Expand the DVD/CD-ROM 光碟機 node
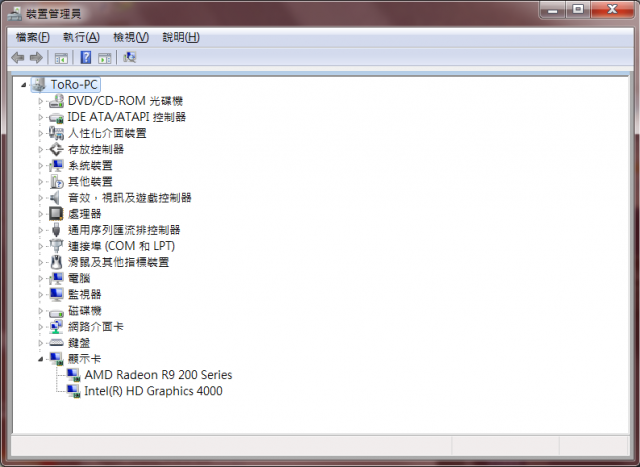Screen dimensions: 640x467 [40, 101]
